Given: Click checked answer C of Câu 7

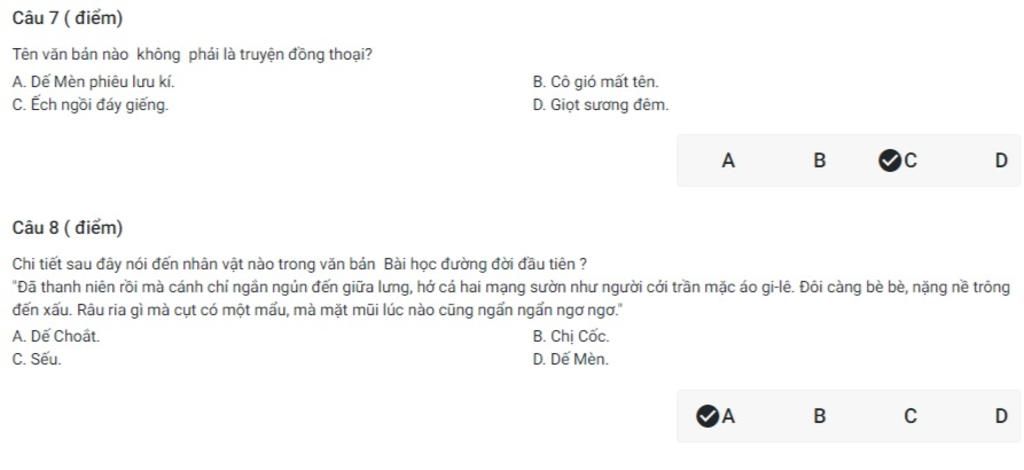Looking at the screenshot, I should (899, 161).
